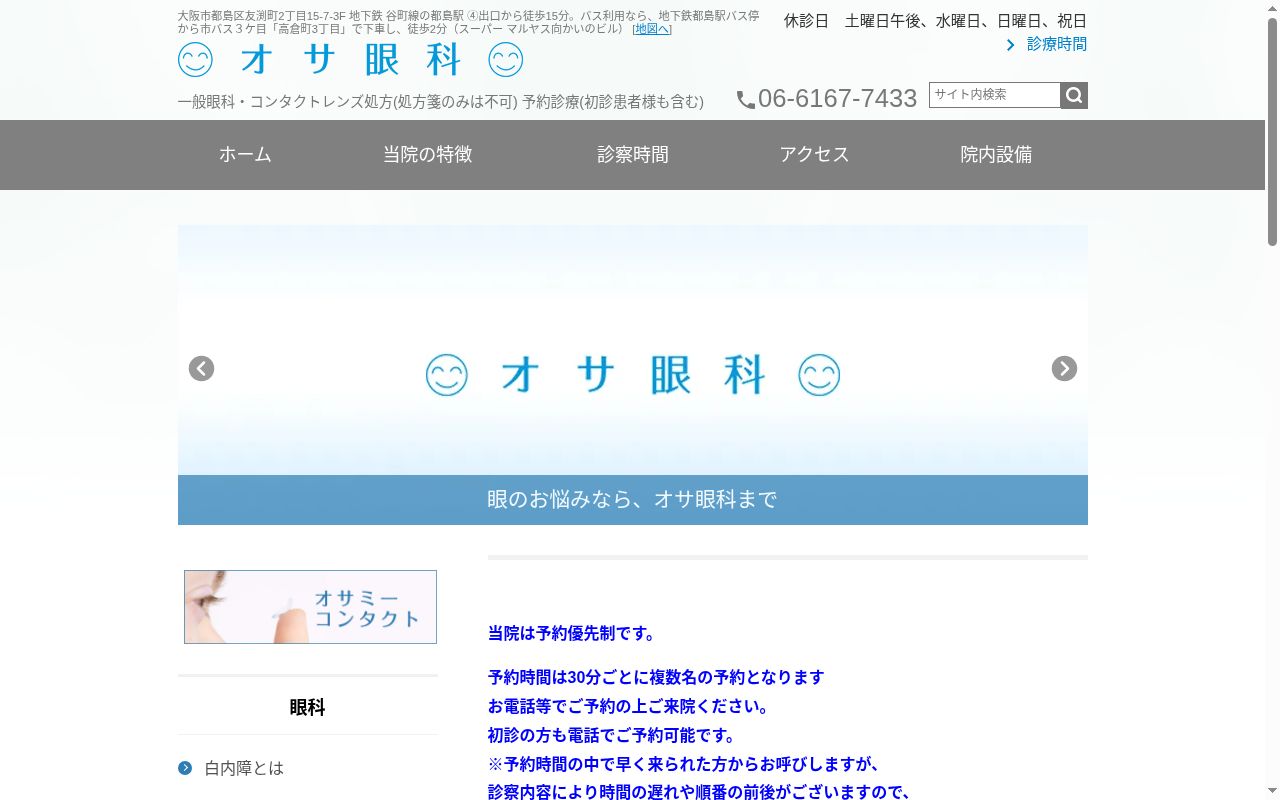Open the 院内設備 menu item

996,155
